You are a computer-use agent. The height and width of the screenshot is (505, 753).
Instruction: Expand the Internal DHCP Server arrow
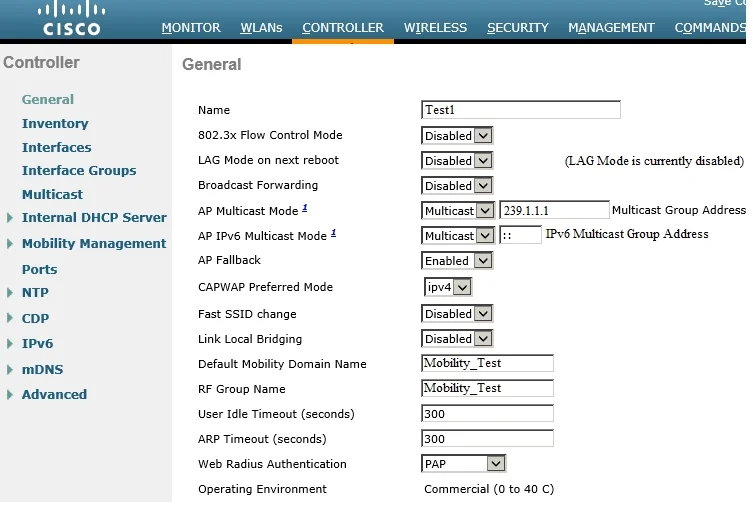10,218
